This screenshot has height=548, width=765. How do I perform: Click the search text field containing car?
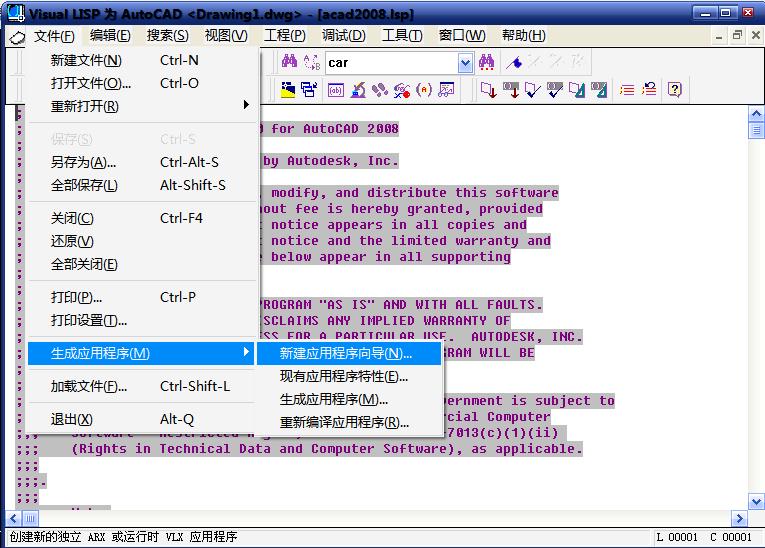[392, 63]
